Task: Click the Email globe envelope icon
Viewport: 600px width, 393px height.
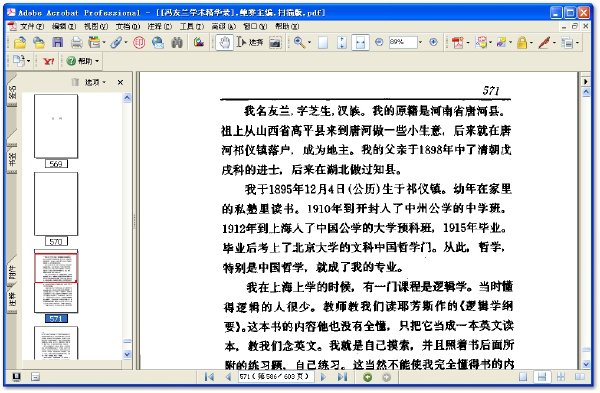Action: [158, 42]
